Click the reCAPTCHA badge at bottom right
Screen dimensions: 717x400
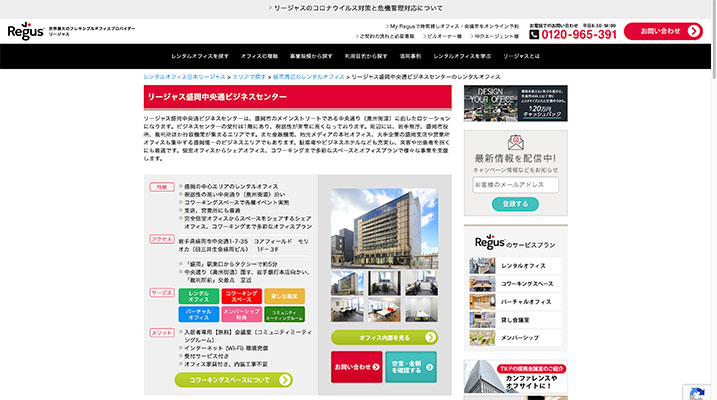click(x=696, y=393)
